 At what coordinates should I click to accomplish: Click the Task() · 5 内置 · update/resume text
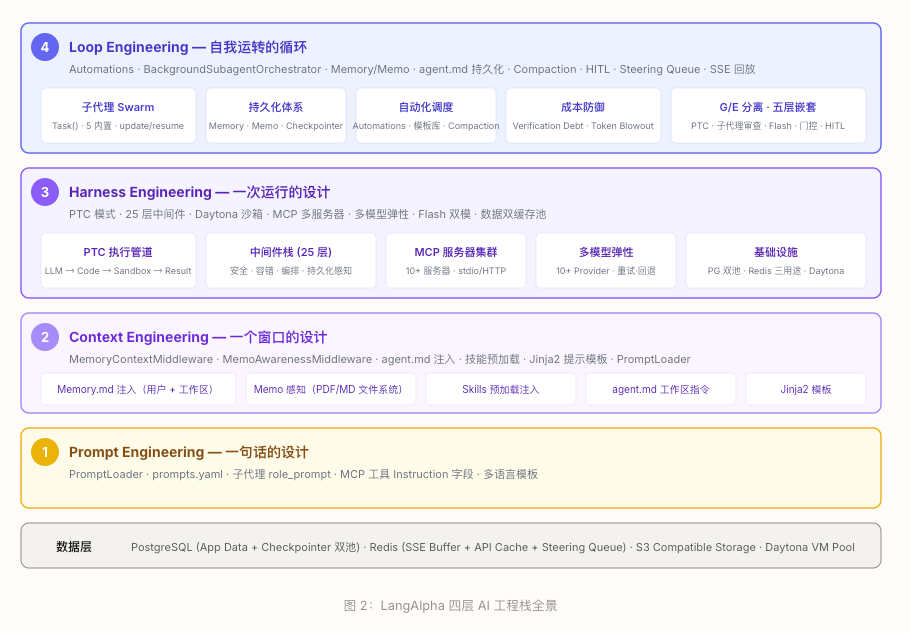pyautogui.click(x=118, y=126)
